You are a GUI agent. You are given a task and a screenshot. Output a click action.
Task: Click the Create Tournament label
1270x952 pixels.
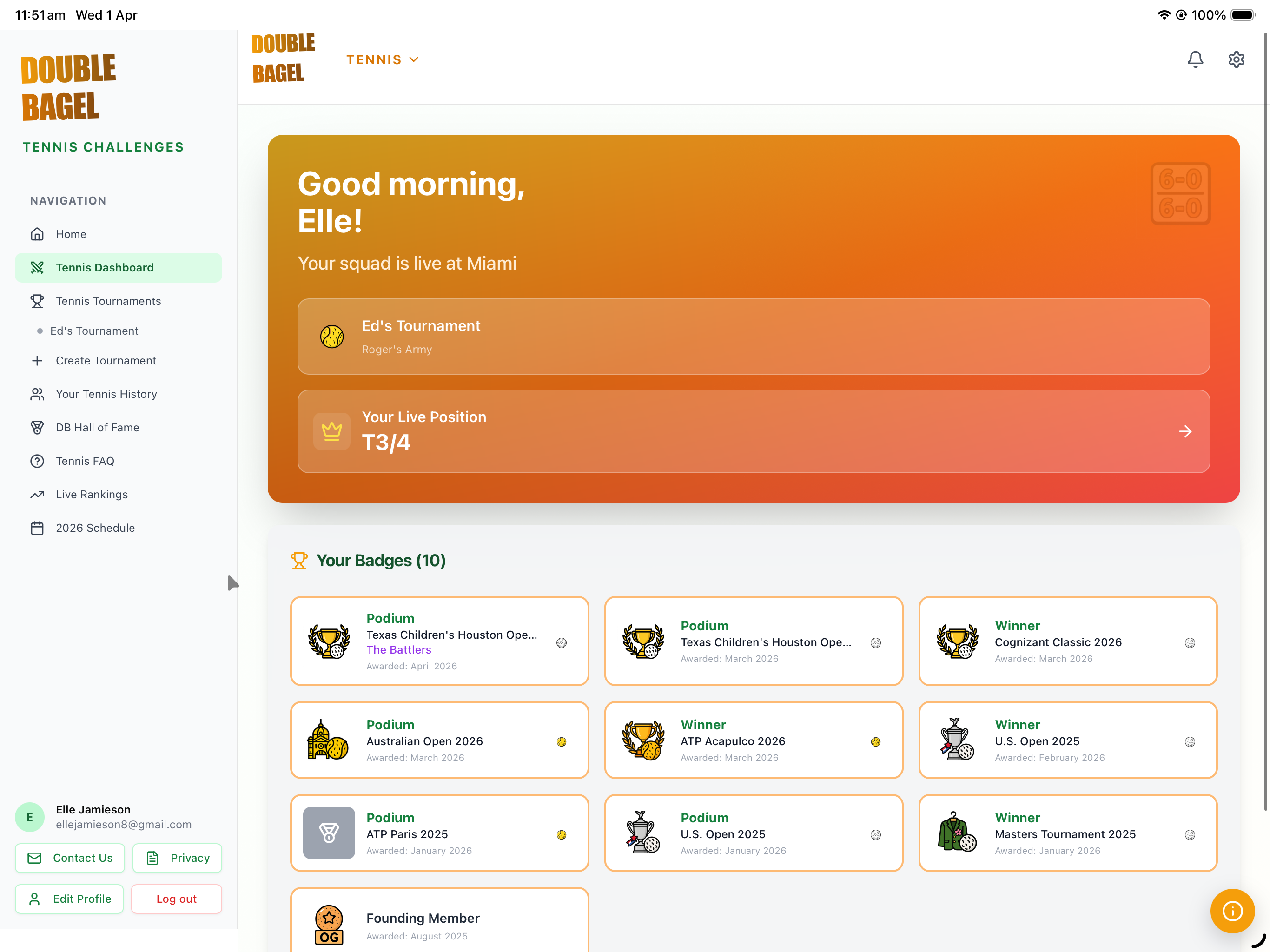point(106,361)
